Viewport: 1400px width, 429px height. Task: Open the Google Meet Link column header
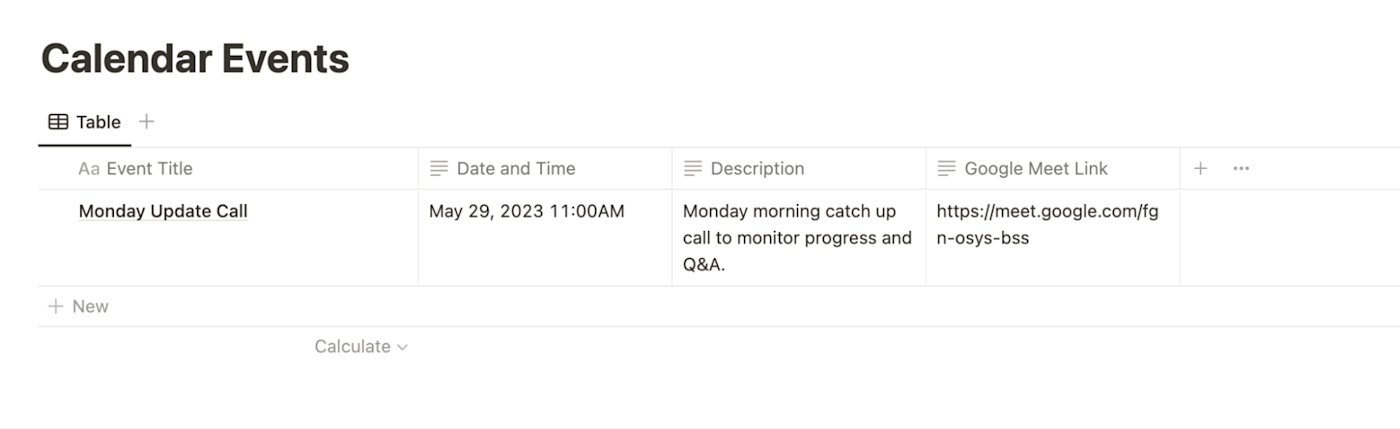click(1036, 169)
